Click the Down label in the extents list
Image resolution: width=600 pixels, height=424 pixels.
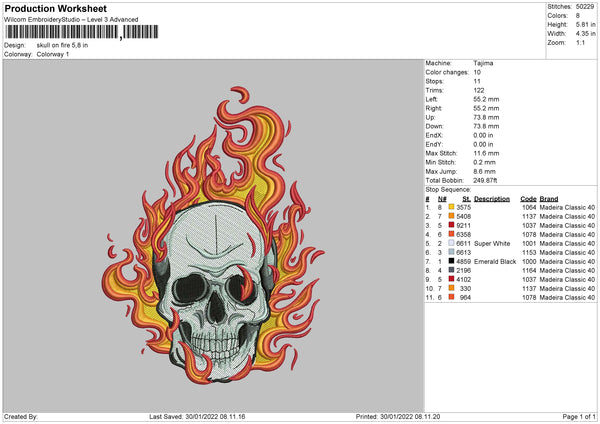coord(434,126)
